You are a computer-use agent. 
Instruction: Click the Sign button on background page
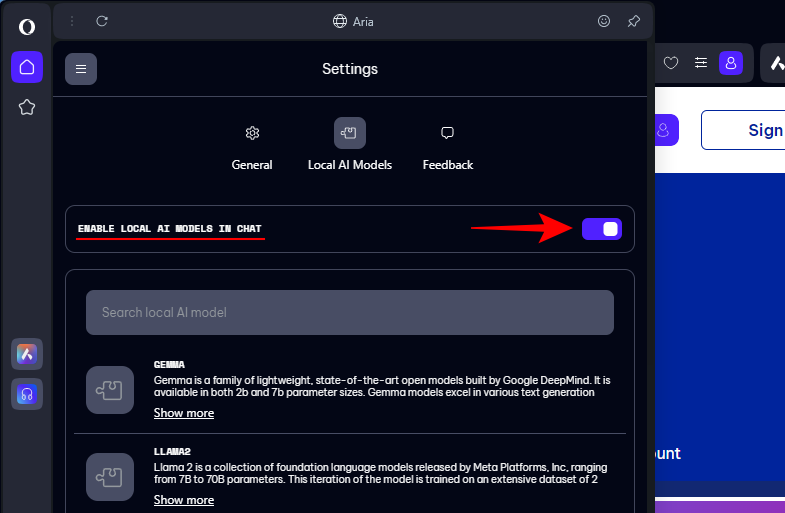(743, 130)
